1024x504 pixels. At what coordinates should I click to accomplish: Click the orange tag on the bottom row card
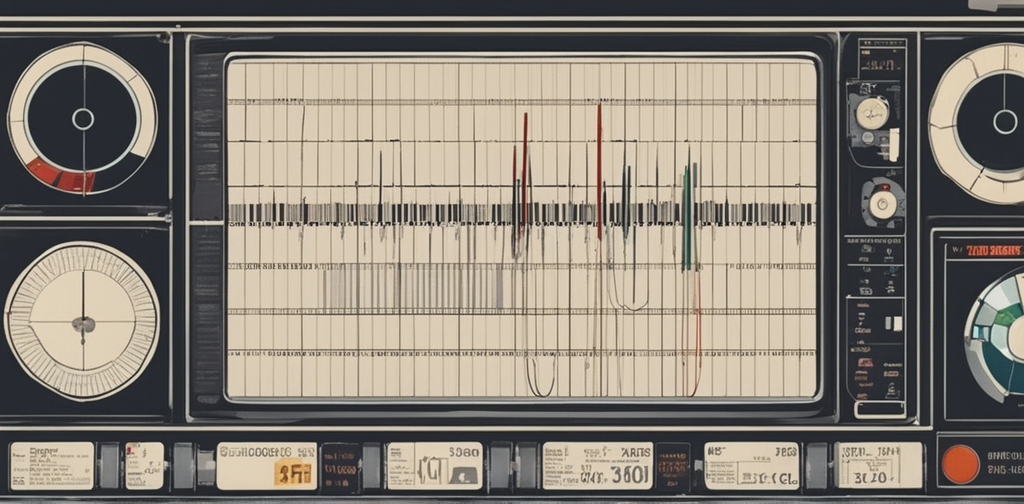[x=293, y=471]
